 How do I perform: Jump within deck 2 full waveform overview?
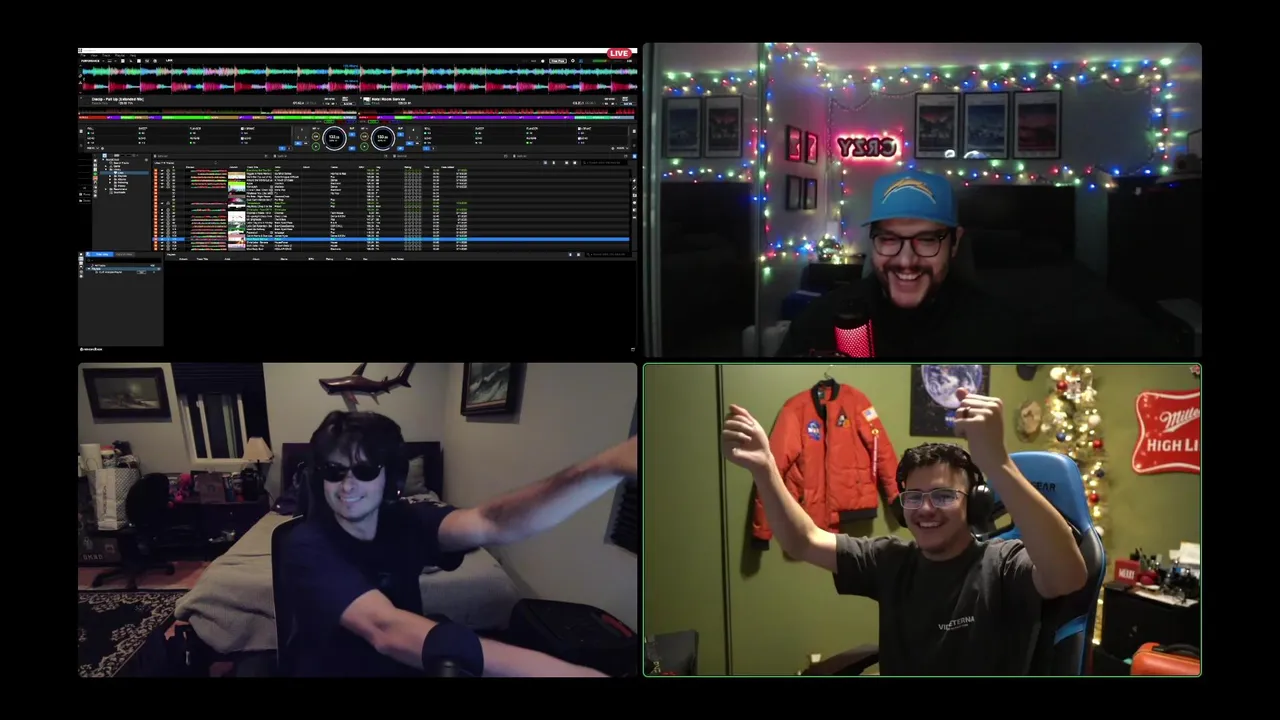coord(496,110)
